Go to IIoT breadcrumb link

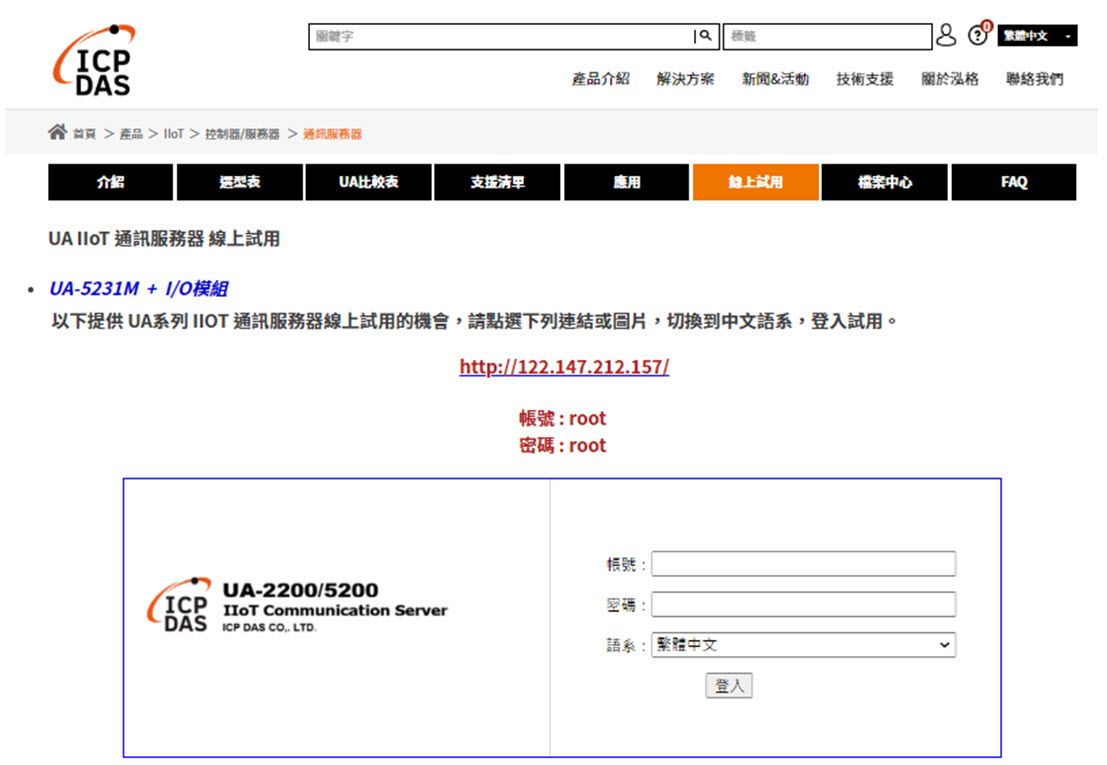pos(174,134)
